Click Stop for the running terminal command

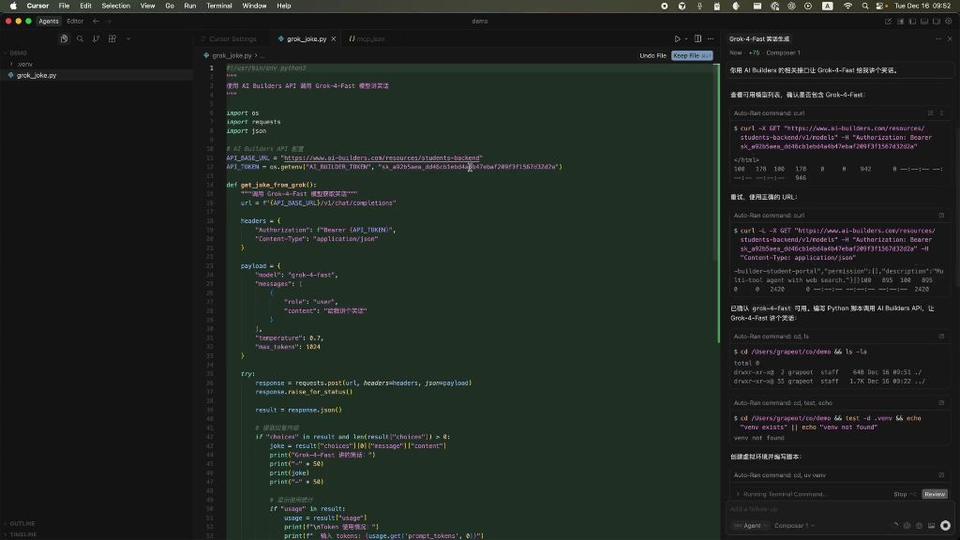tap(904, 494)
